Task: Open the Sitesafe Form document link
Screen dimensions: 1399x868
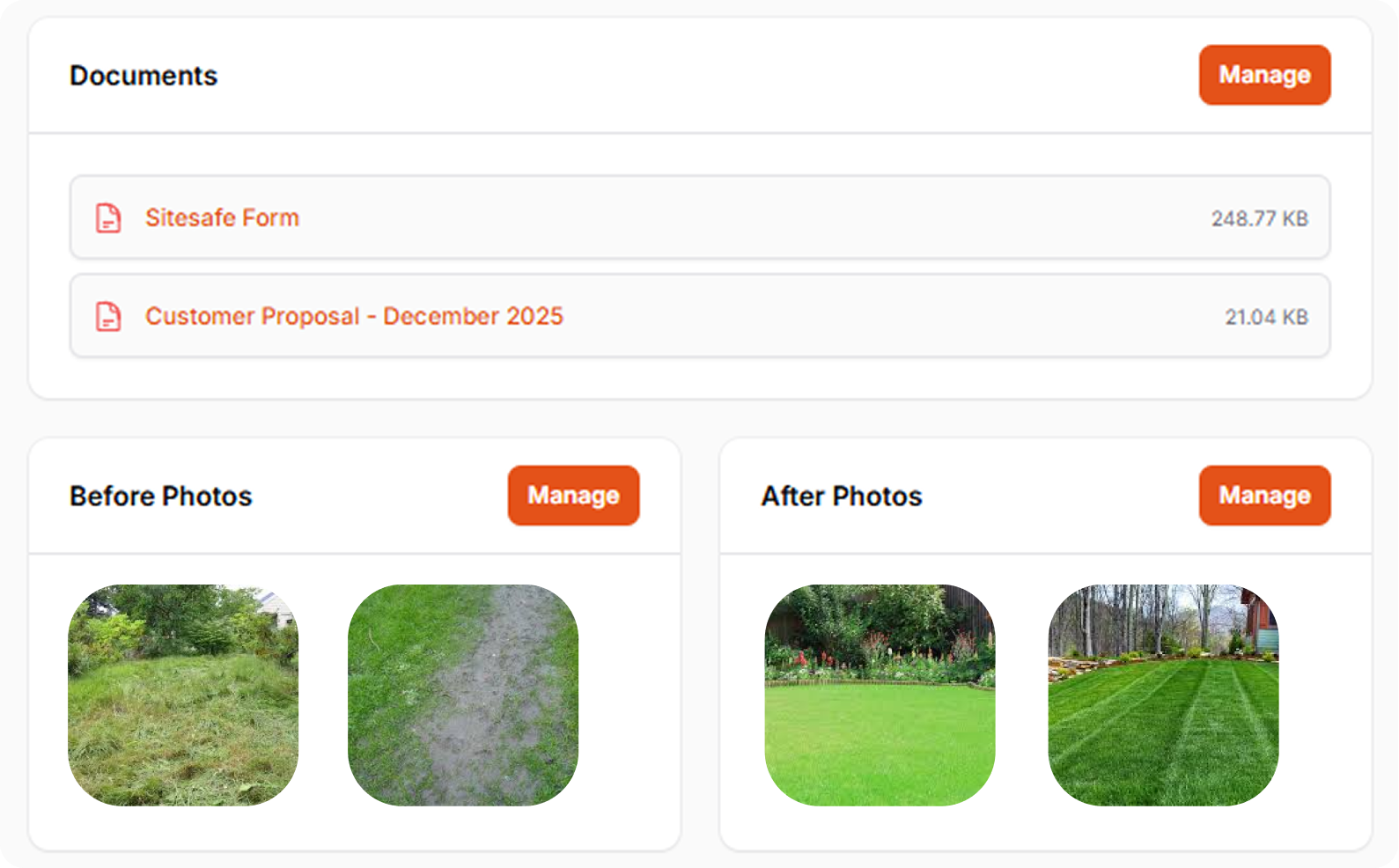Action: [222, 217]
